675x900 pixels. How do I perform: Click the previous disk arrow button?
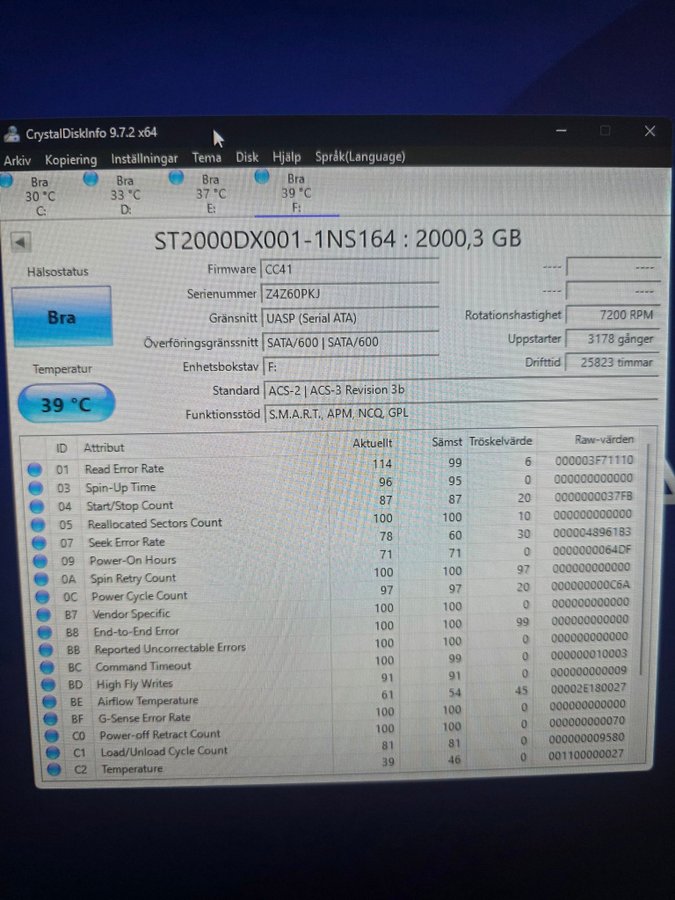[x=21, y=242]
